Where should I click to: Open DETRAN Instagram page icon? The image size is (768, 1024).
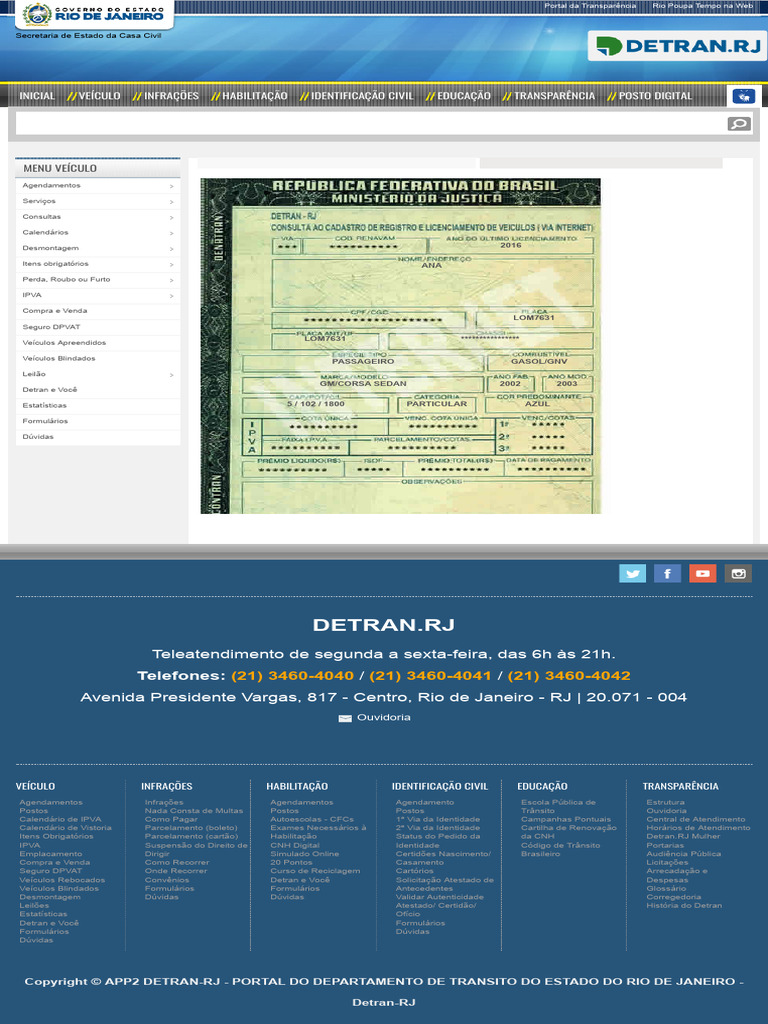[738, 573]
